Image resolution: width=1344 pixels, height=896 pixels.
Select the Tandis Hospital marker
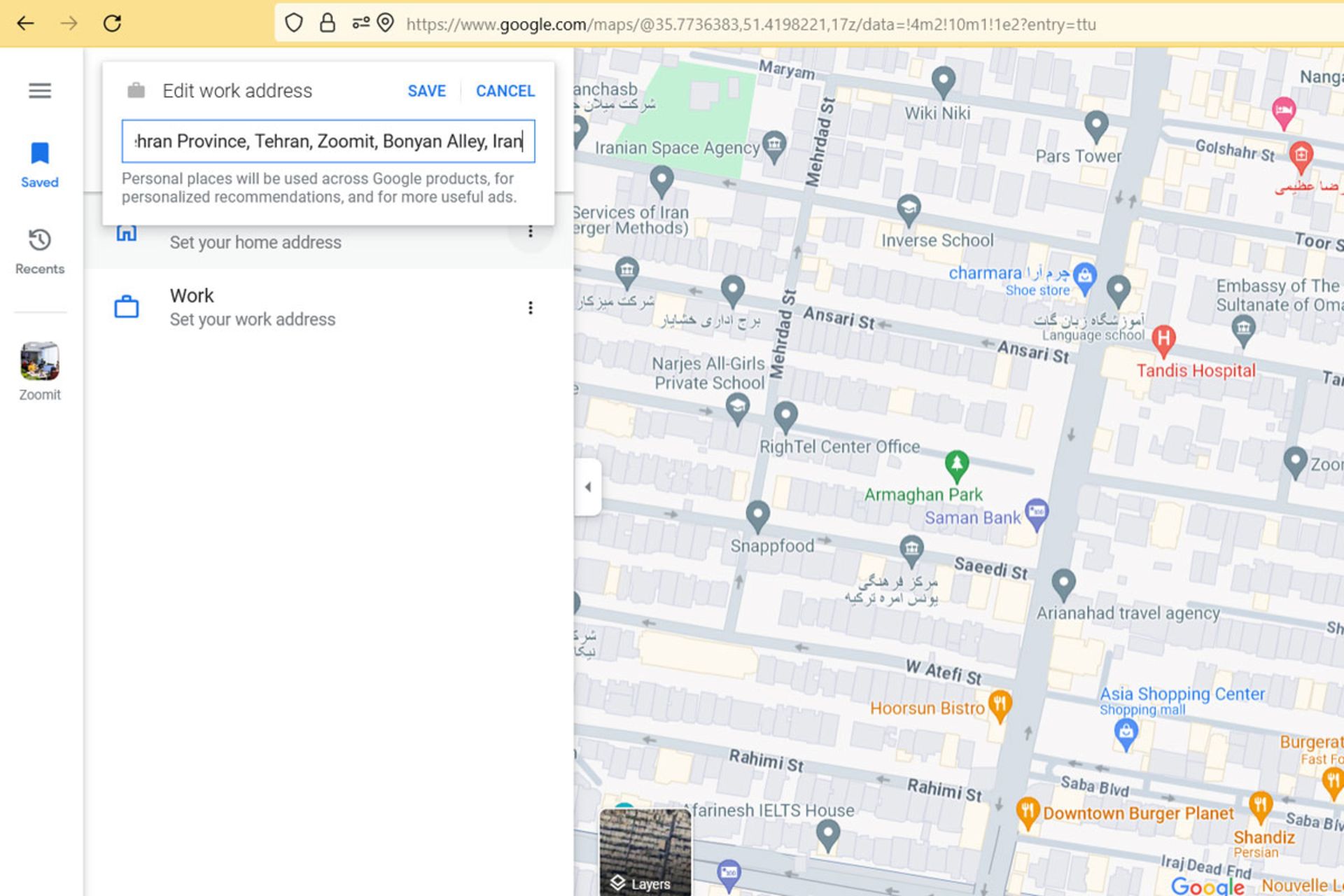[x=1163, y=341]
